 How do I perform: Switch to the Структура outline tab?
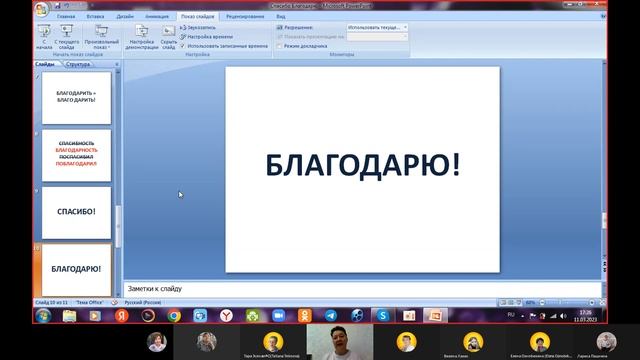pyautogui.click(x=78, y=64)
